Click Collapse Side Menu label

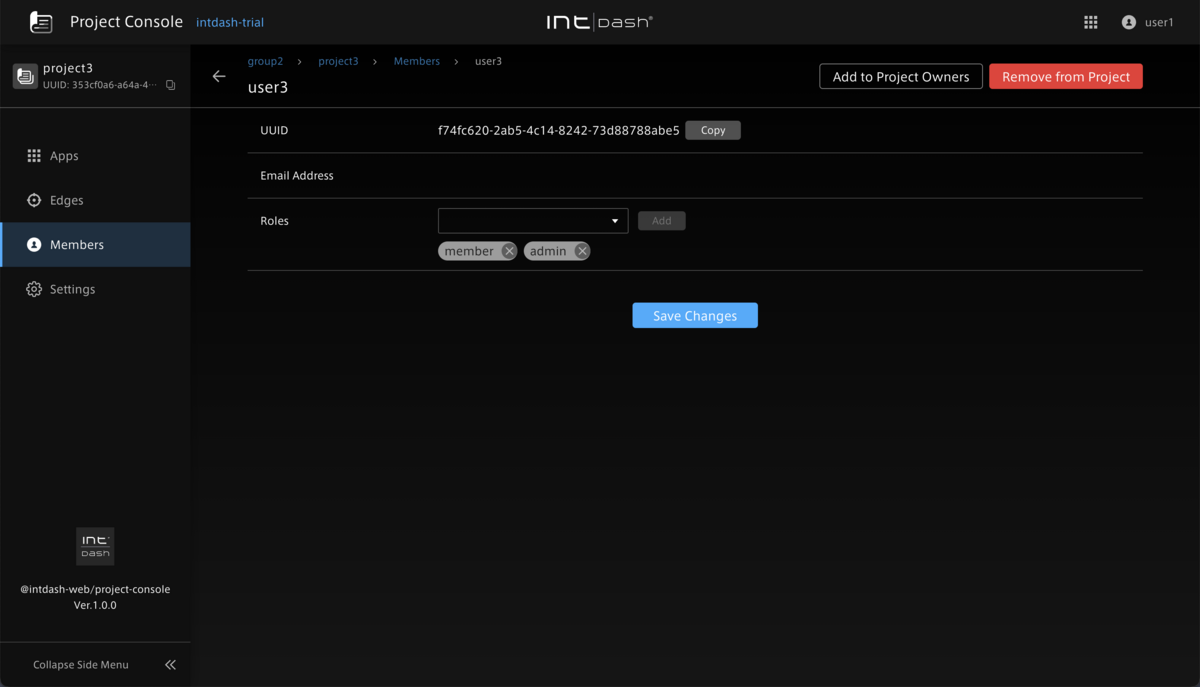pos(81,664)
